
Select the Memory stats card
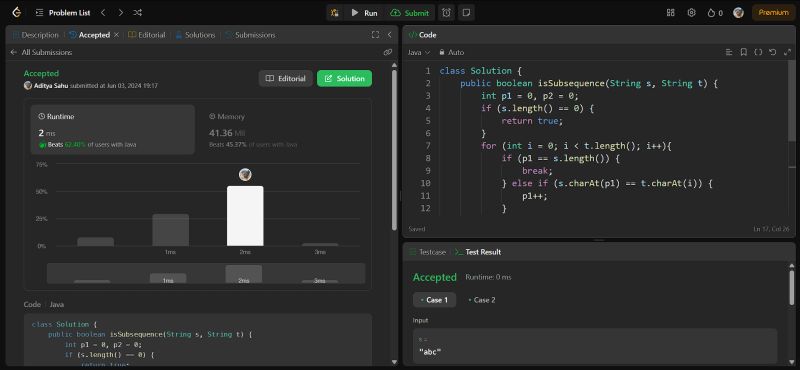tap(284, 130)
